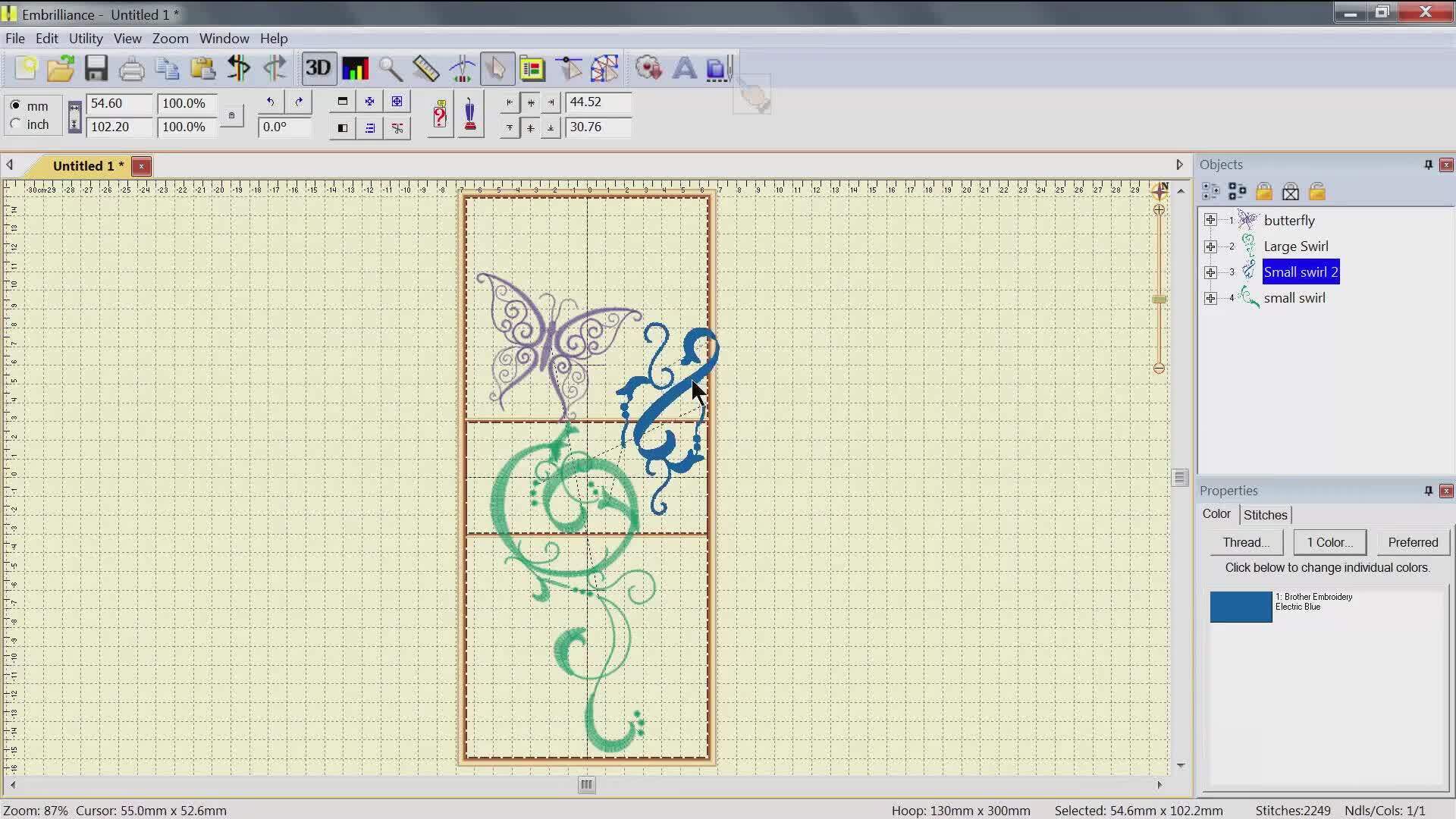Activate the arrow select tool
1456x819 pixels.
[497, 69]
